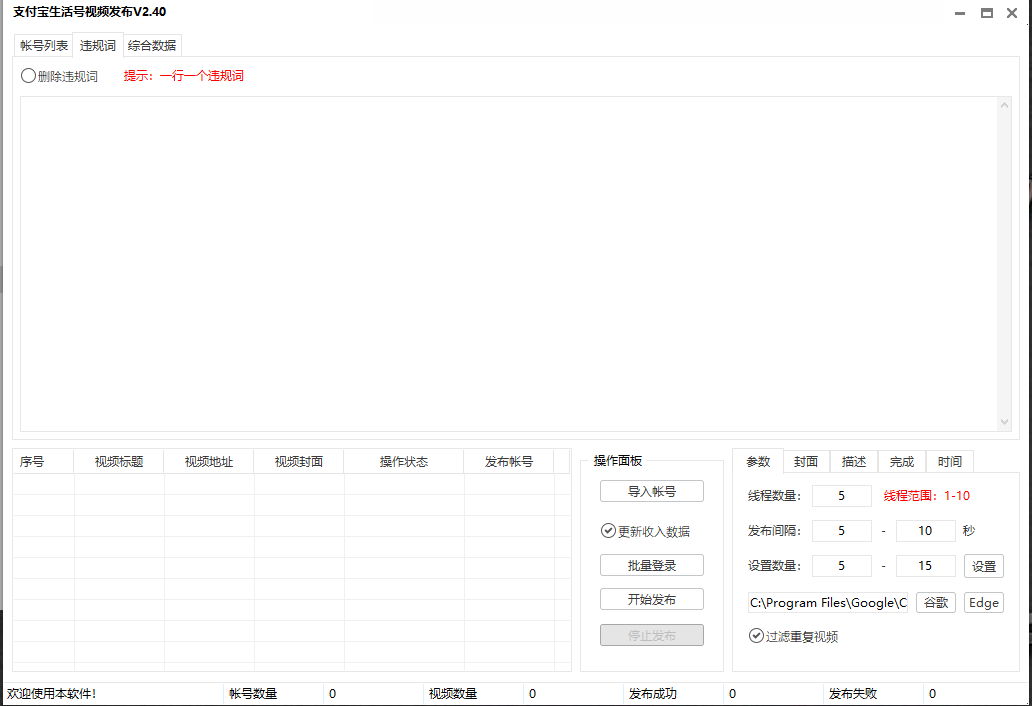1032x706 pixels.
Task: Select the 删除违规词 radio button
Action: [x=29, y=76]
